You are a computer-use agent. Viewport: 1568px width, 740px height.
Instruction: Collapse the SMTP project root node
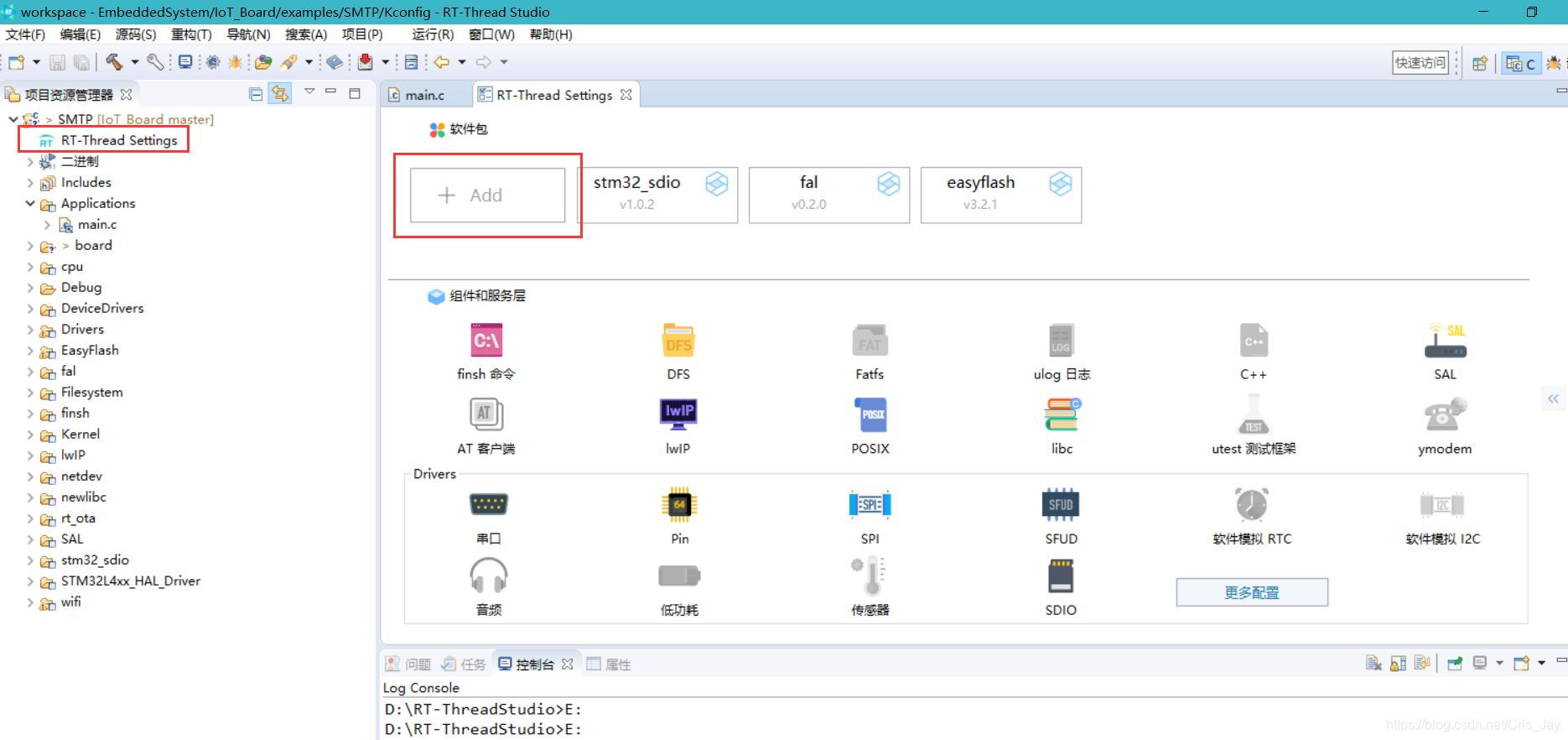tap(13, 119)
